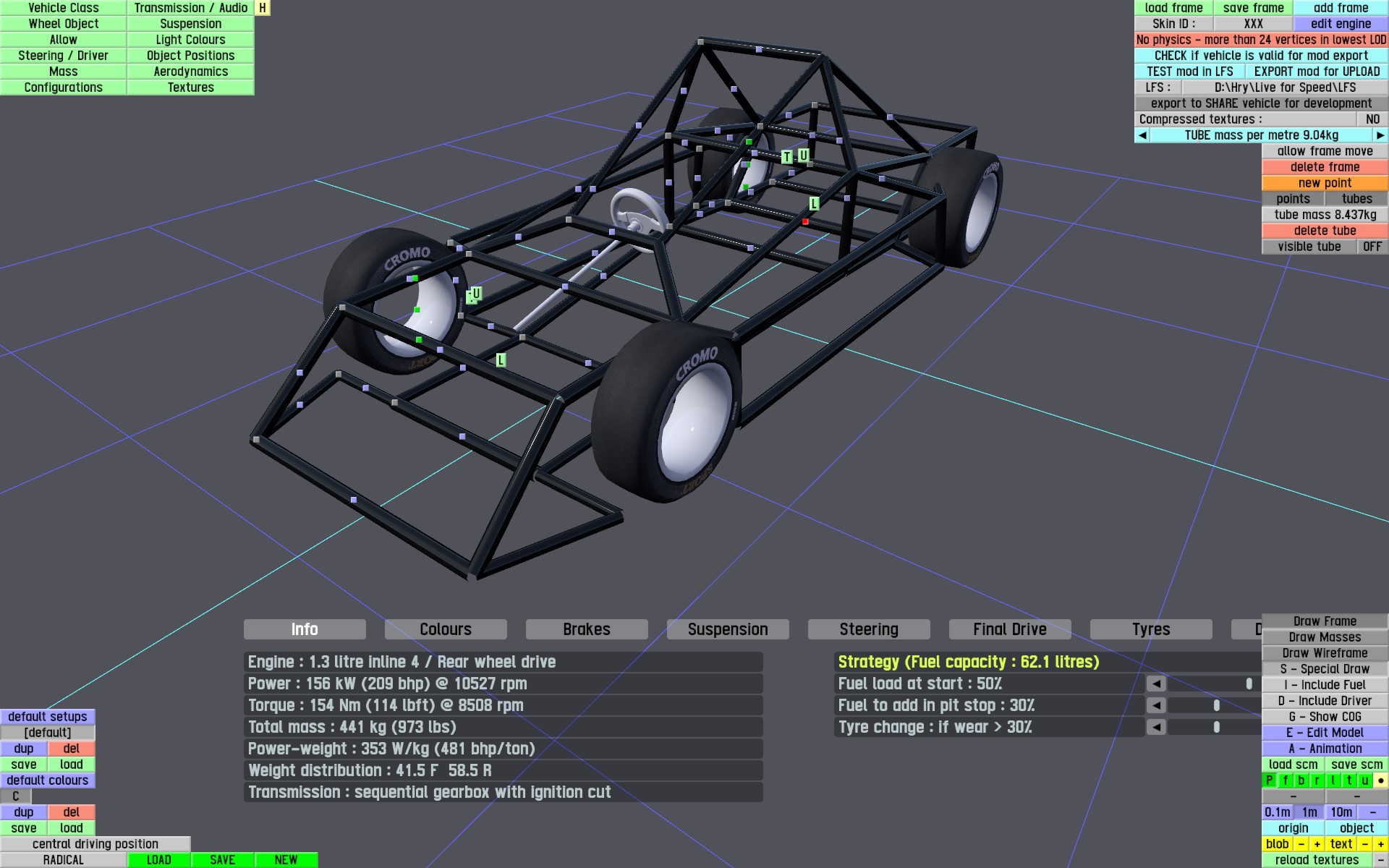The height and width of the screenshot is (868, 1389).
Task: Toggle the Draw Wireframe option
Action: (x=1325, y=653)
